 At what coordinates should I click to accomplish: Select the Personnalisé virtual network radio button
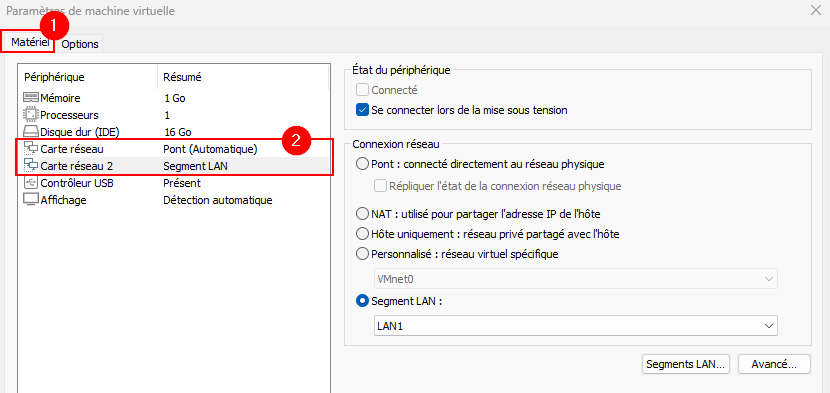[363, 254]
